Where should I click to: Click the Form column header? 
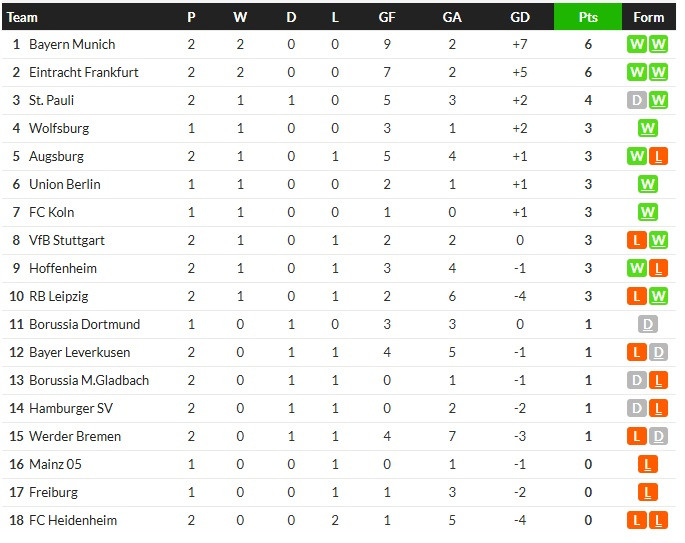click(648, 17)
